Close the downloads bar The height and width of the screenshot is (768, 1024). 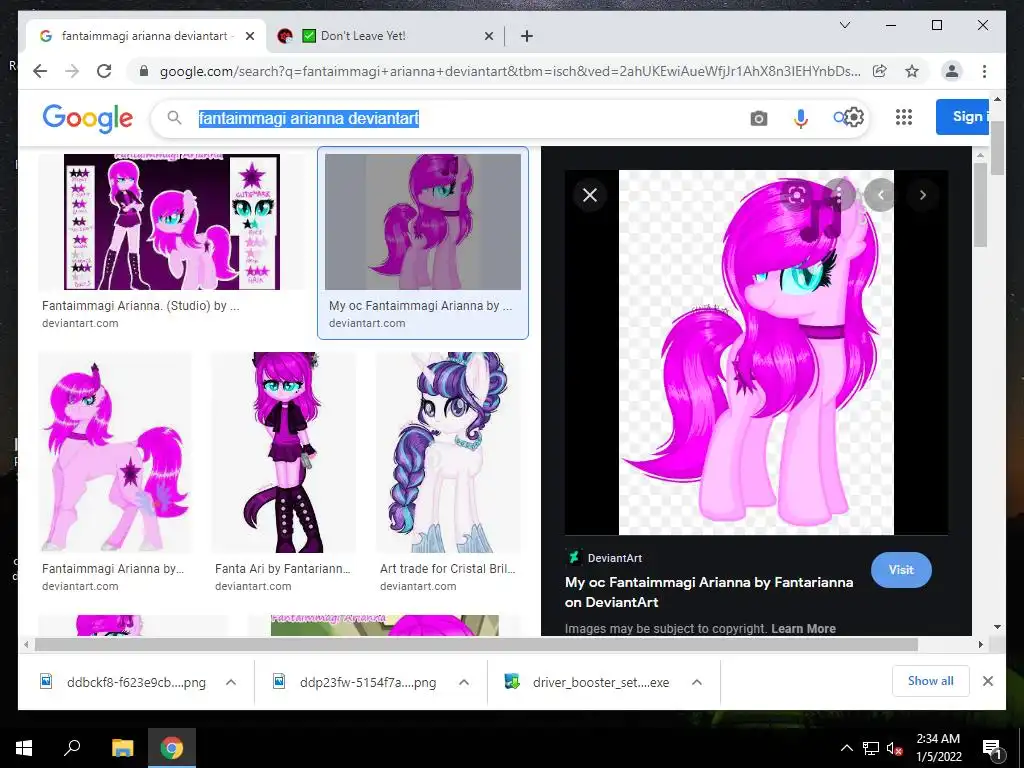987,681
